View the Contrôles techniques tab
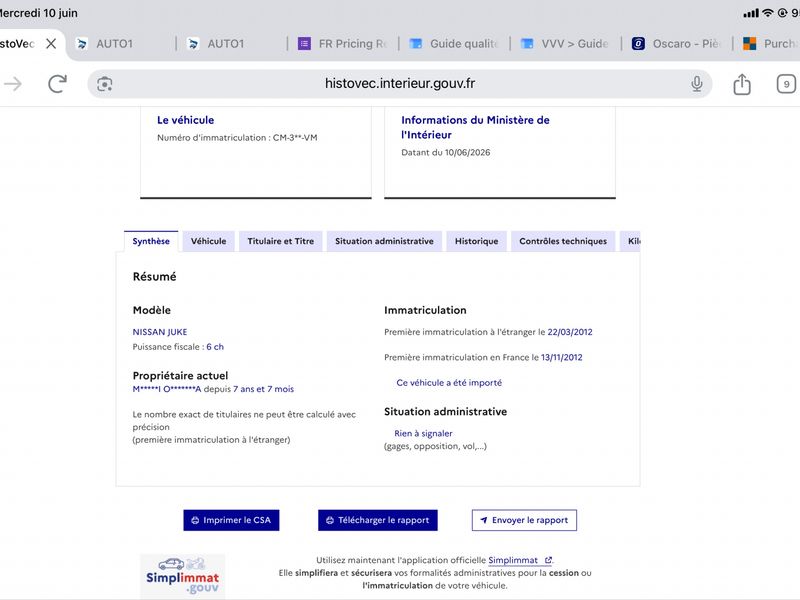Screen dimensions: 800x600 tap(563, 241)
